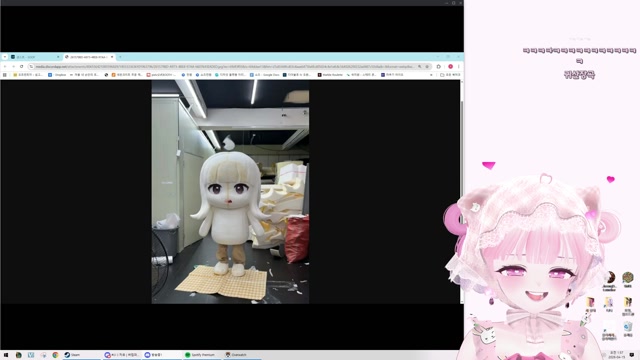
Task: Open the Google Docs bookmark
Action: pyautogui.click(x=265, y=75)
